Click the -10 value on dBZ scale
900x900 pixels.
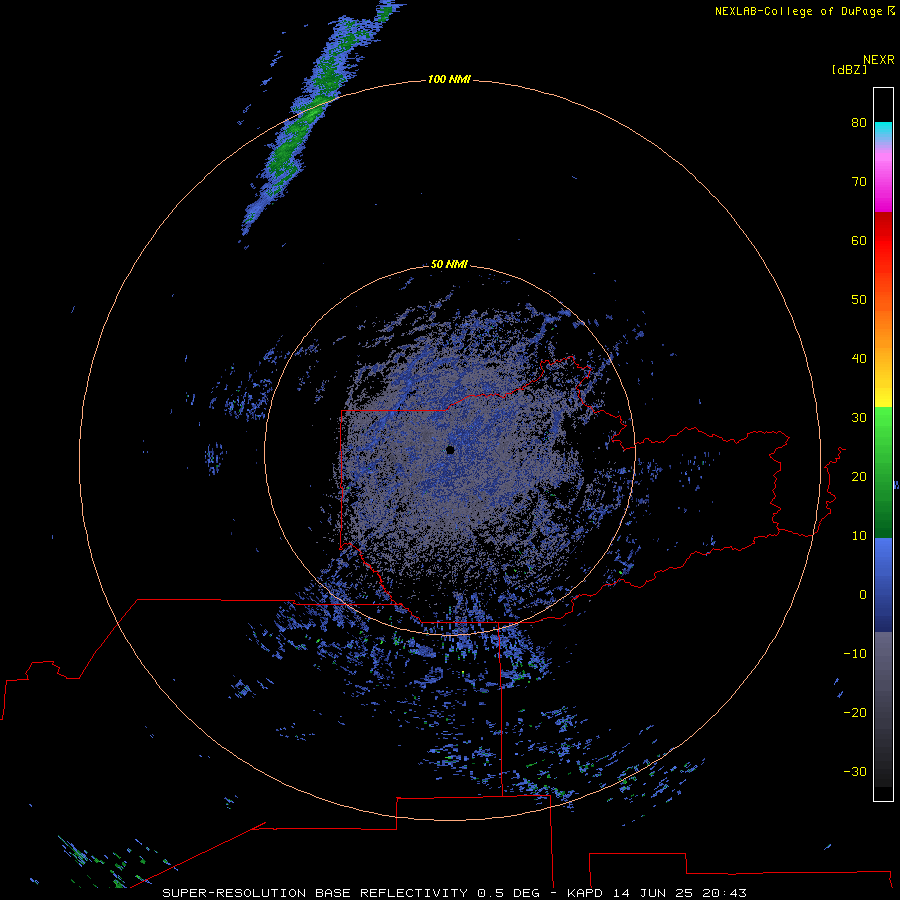pos(855,654)
